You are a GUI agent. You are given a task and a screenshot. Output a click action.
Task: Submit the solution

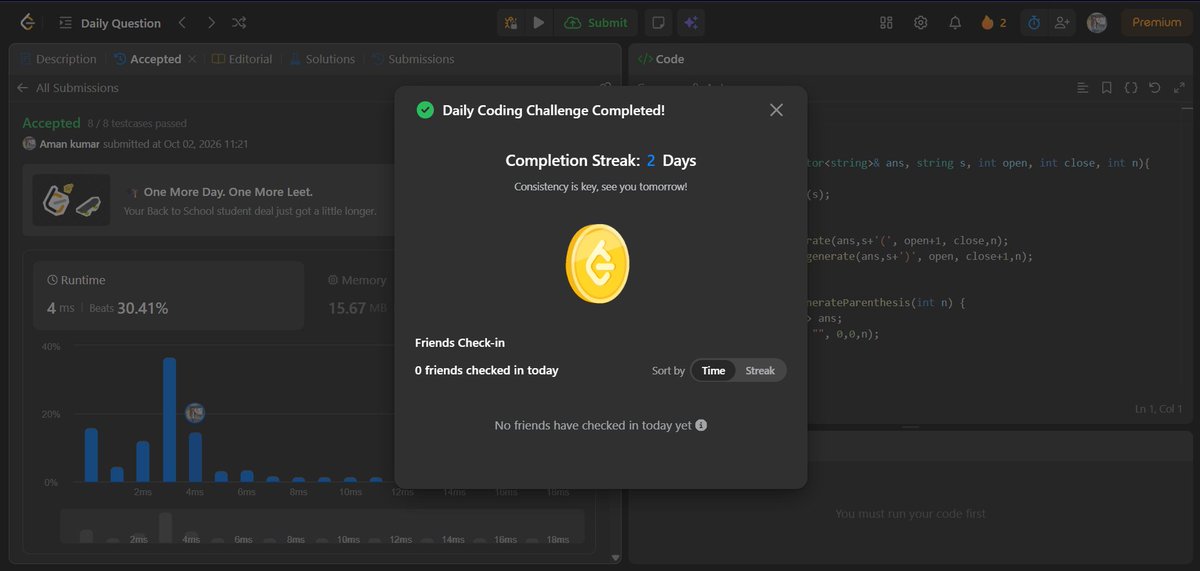pyautogui.click(x=596, y=22)
